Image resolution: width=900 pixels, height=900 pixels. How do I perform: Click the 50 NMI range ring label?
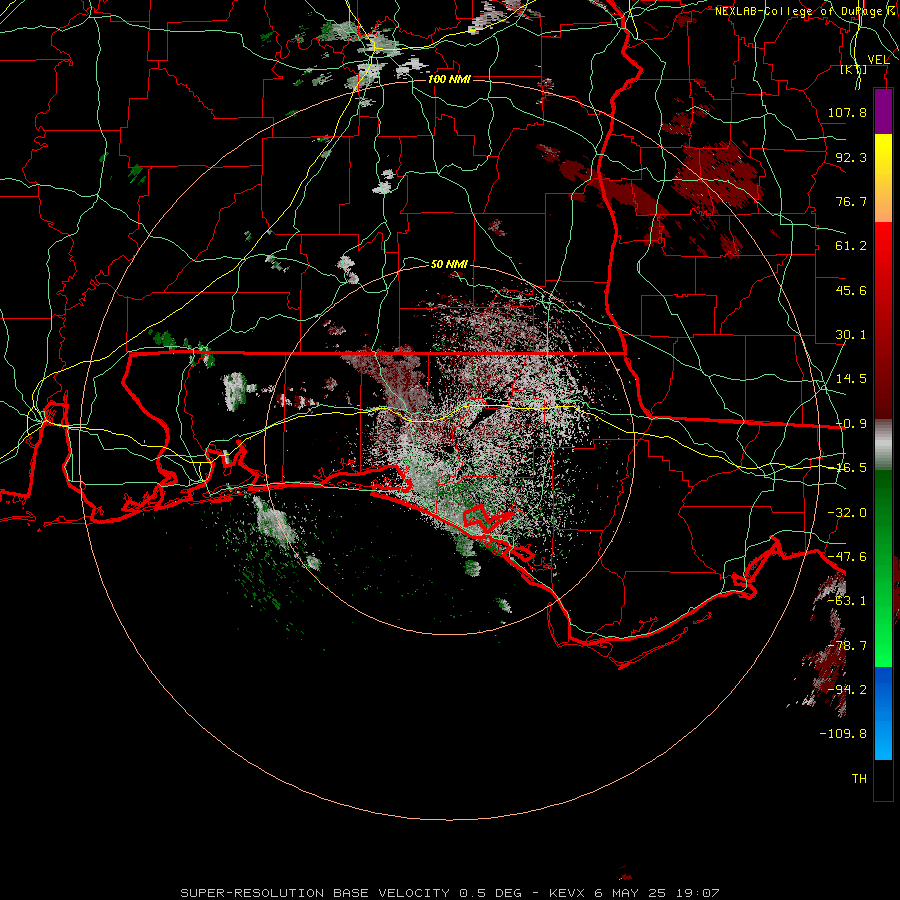(449, 264)
